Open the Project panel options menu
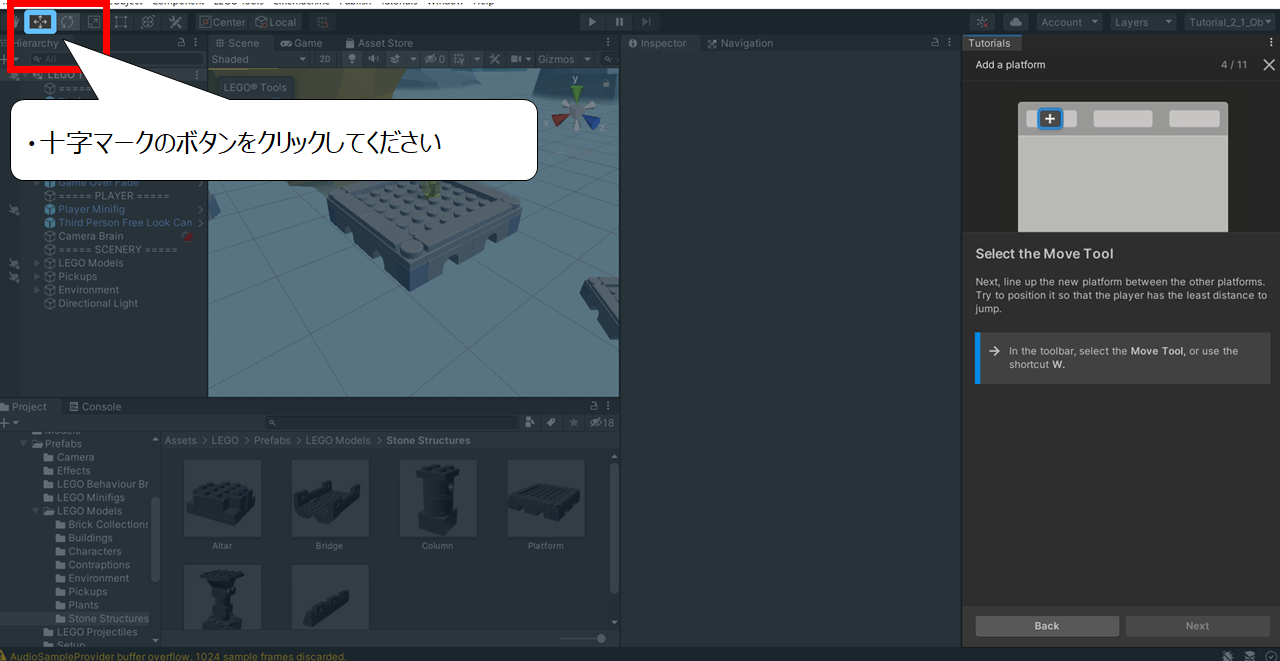 click(x=609, y=406)
